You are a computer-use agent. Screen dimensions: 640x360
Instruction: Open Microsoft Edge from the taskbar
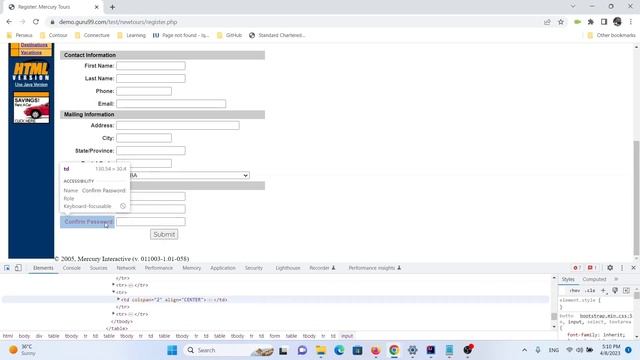tap(339, 350)
